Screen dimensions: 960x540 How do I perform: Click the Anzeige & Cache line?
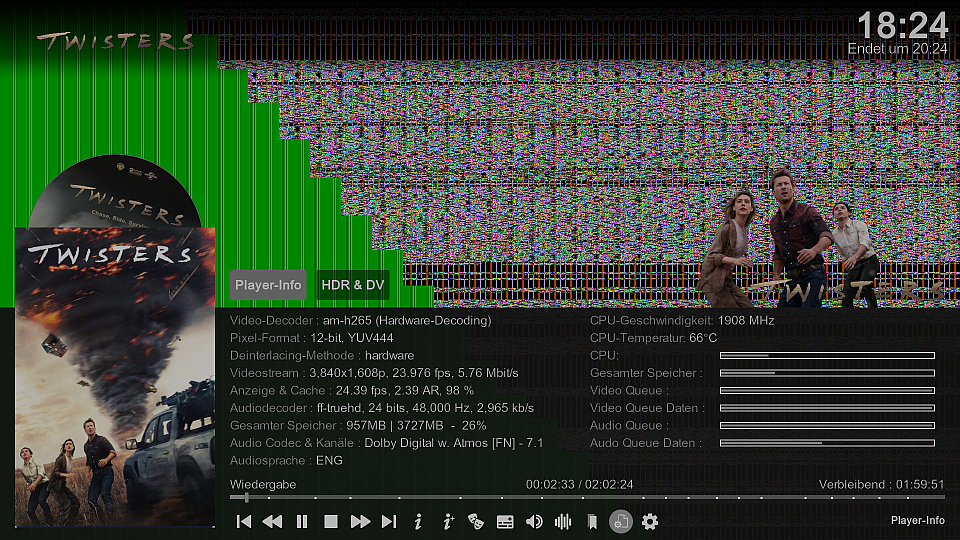pos(352,391)
